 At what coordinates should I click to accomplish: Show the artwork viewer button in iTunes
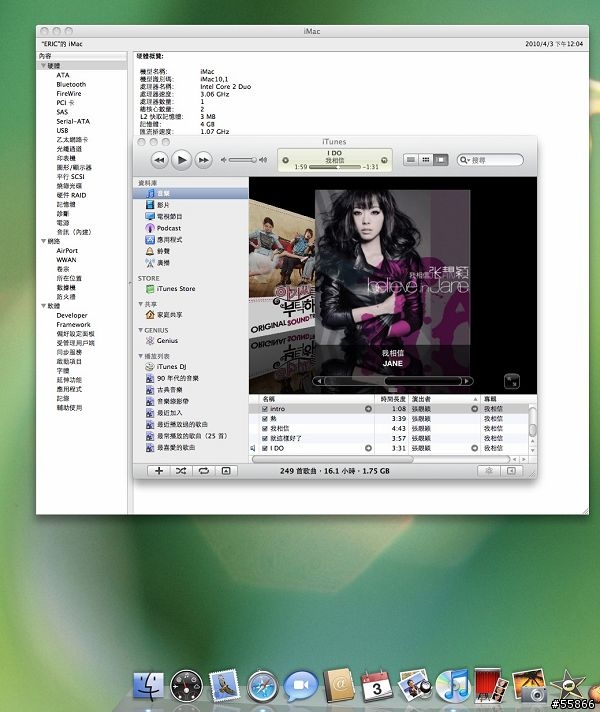[226, 471]
